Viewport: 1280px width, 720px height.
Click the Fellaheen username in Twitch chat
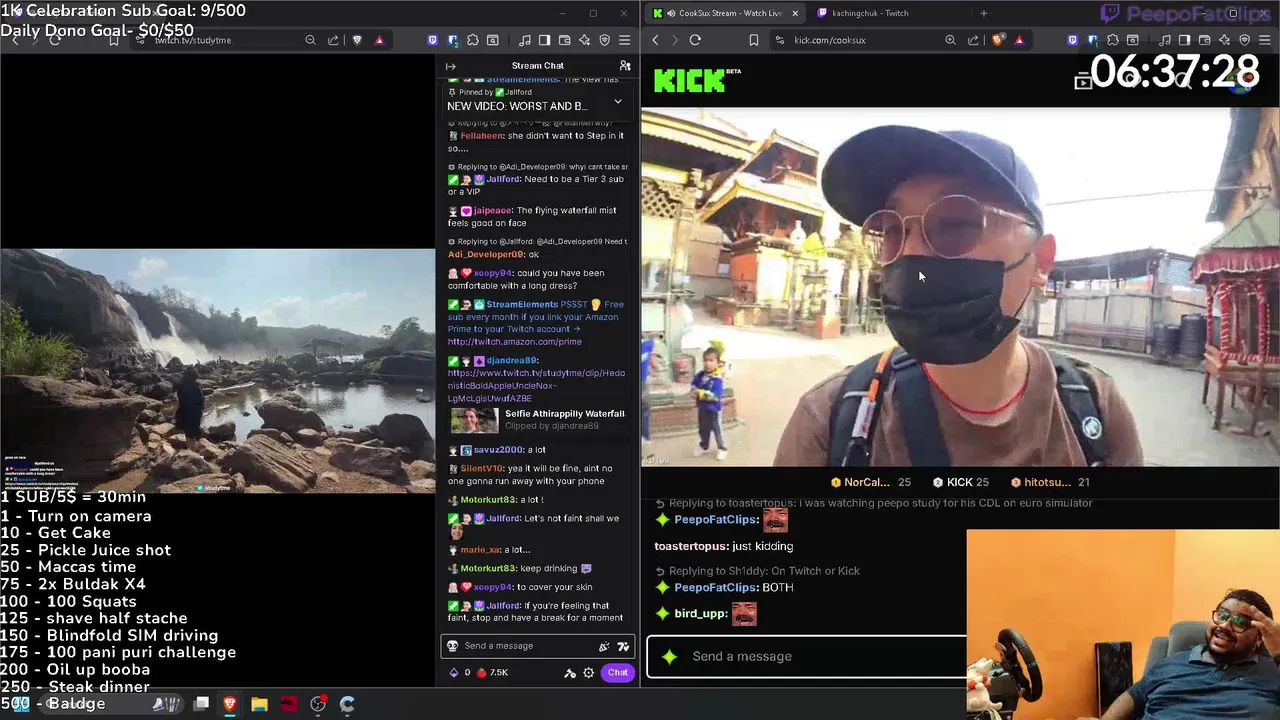482,135
